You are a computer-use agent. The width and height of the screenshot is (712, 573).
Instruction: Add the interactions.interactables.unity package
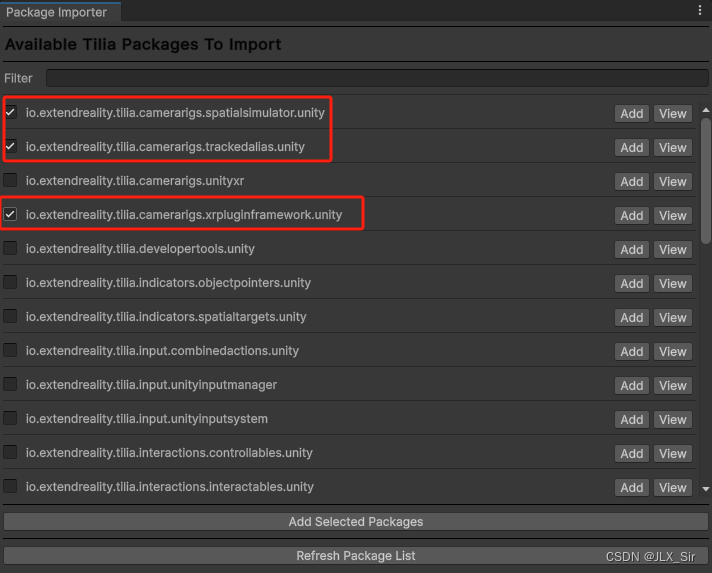click(632, 488)
